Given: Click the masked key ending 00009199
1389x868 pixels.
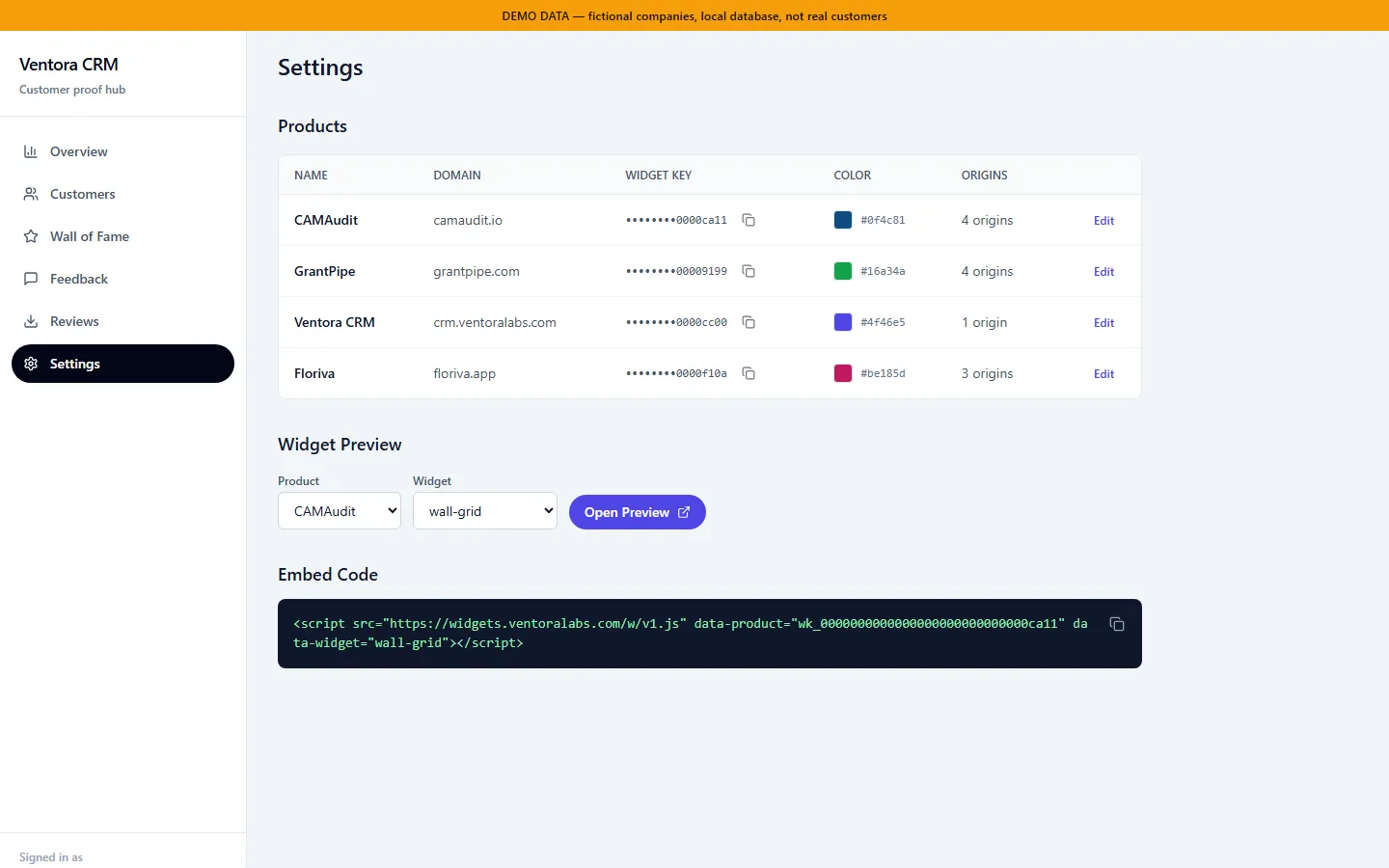Looking at the screenshot, I should tap(676, 271).
